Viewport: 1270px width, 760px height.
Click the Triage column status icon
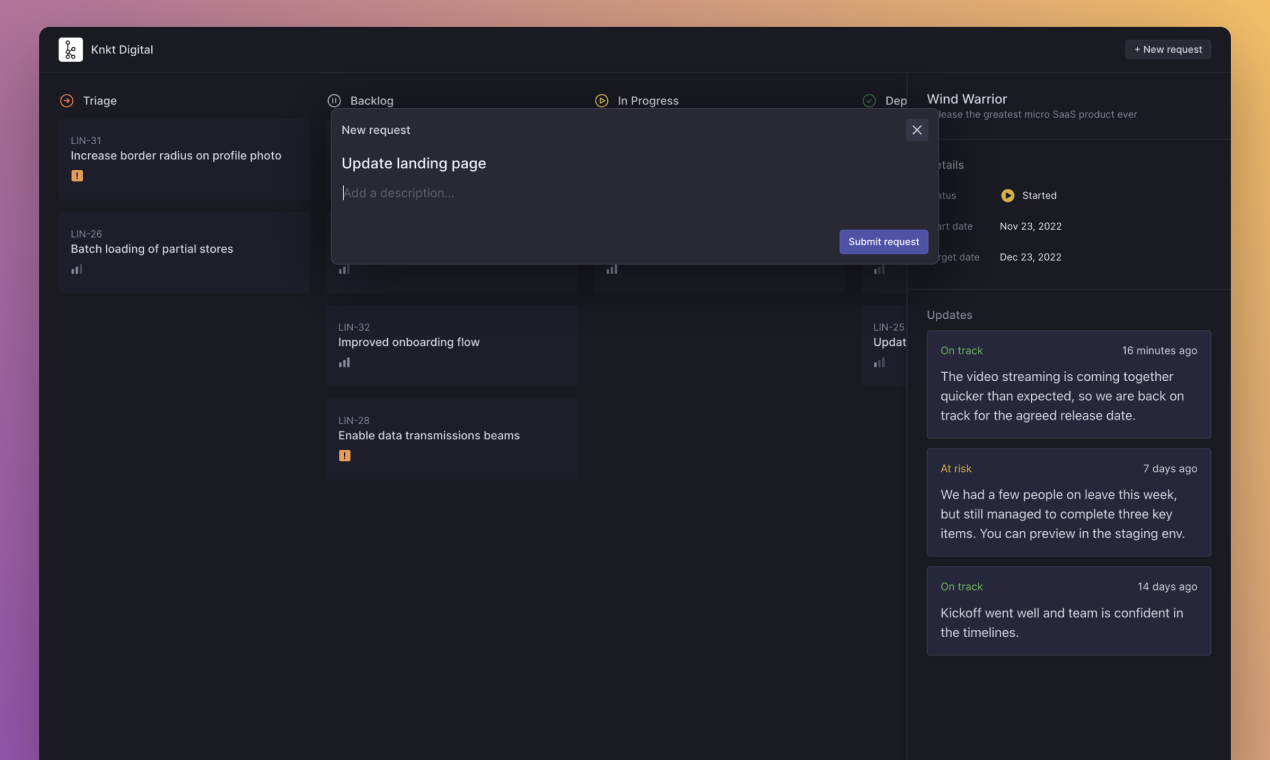click(66, 100)
